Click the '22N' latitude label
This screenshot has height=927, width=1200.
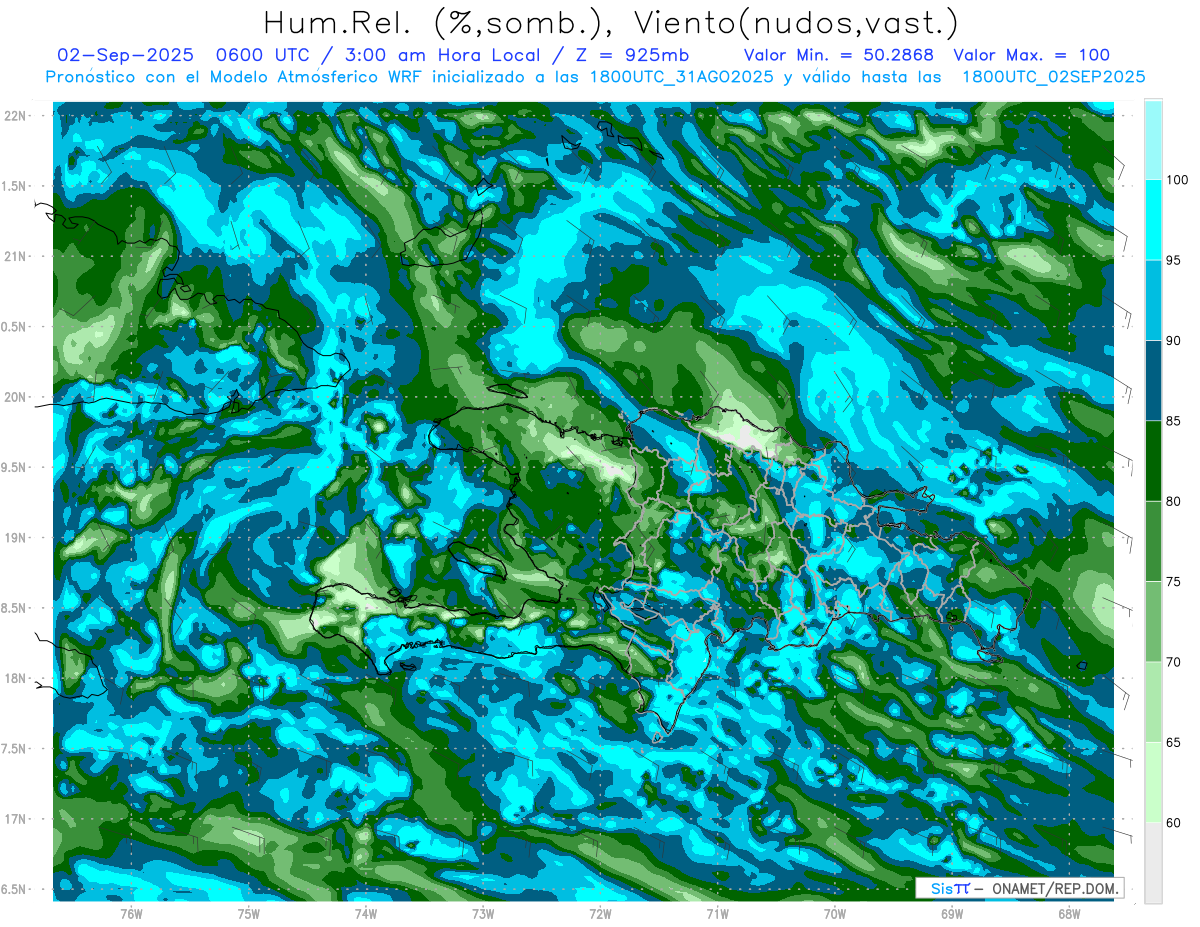tap(17, 116)
